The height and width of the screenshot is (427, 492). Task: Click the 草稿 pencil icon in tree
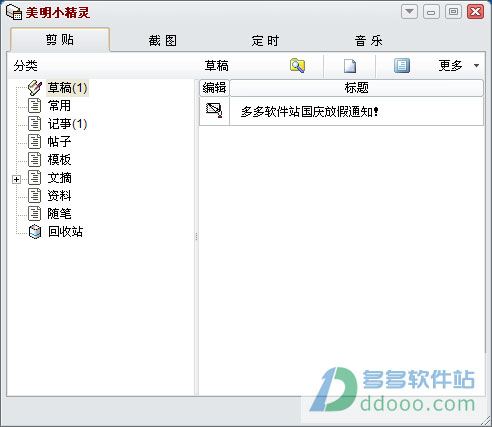pos(35,88)
